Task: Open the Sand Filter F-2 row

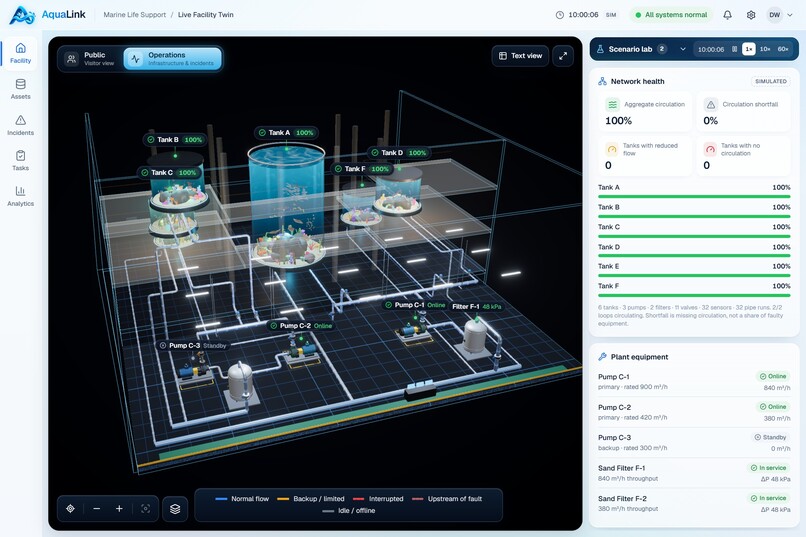Action: pyautogui.click(x=694, y=504)
